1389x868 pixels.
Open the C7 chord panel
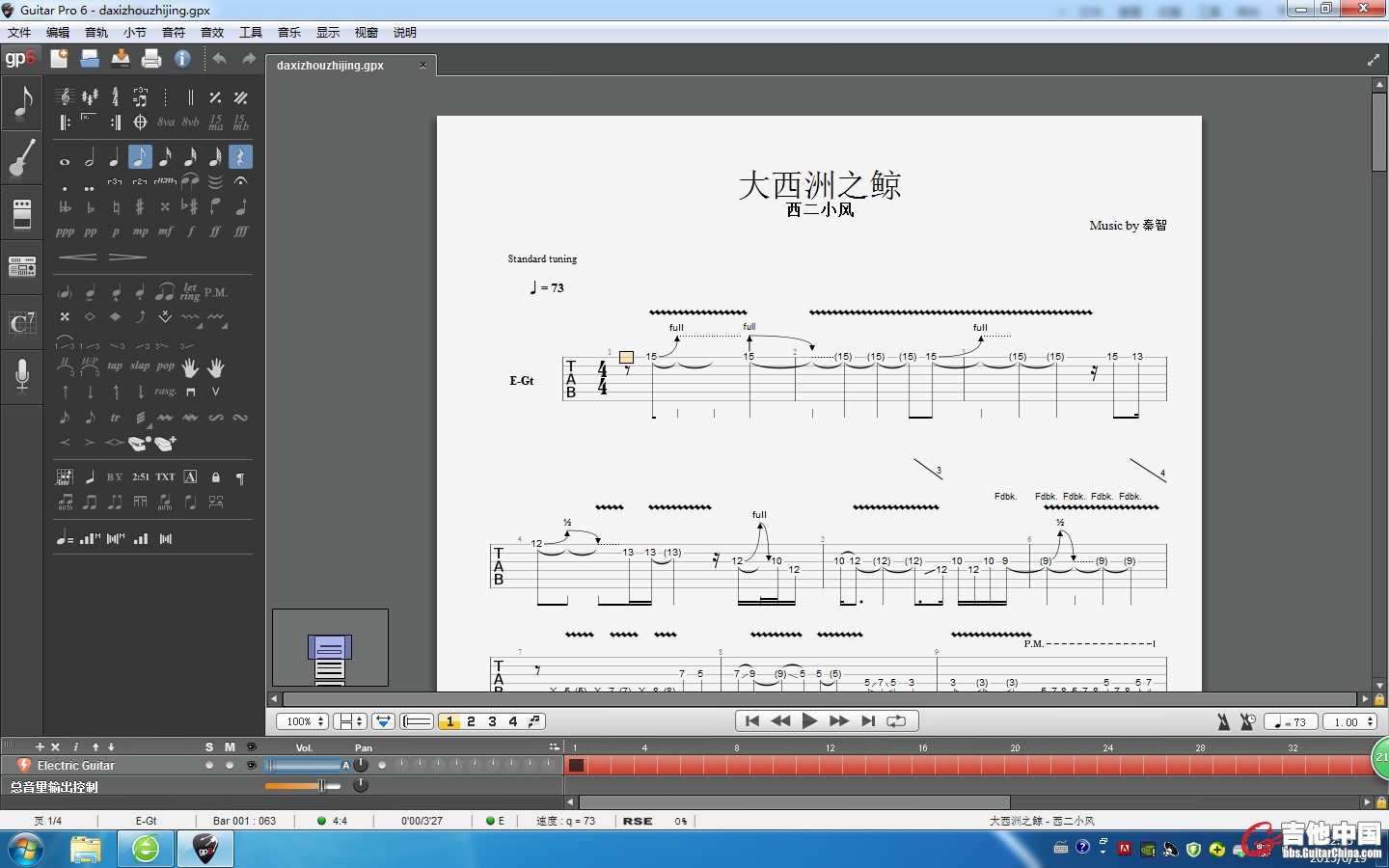(x=22, y=322)
